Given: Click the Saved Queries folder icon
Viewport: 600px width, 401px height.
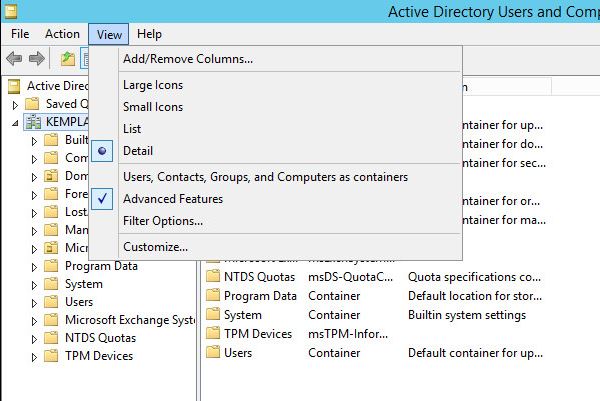Looking at the screenshot, I should [x=32, y=104].
